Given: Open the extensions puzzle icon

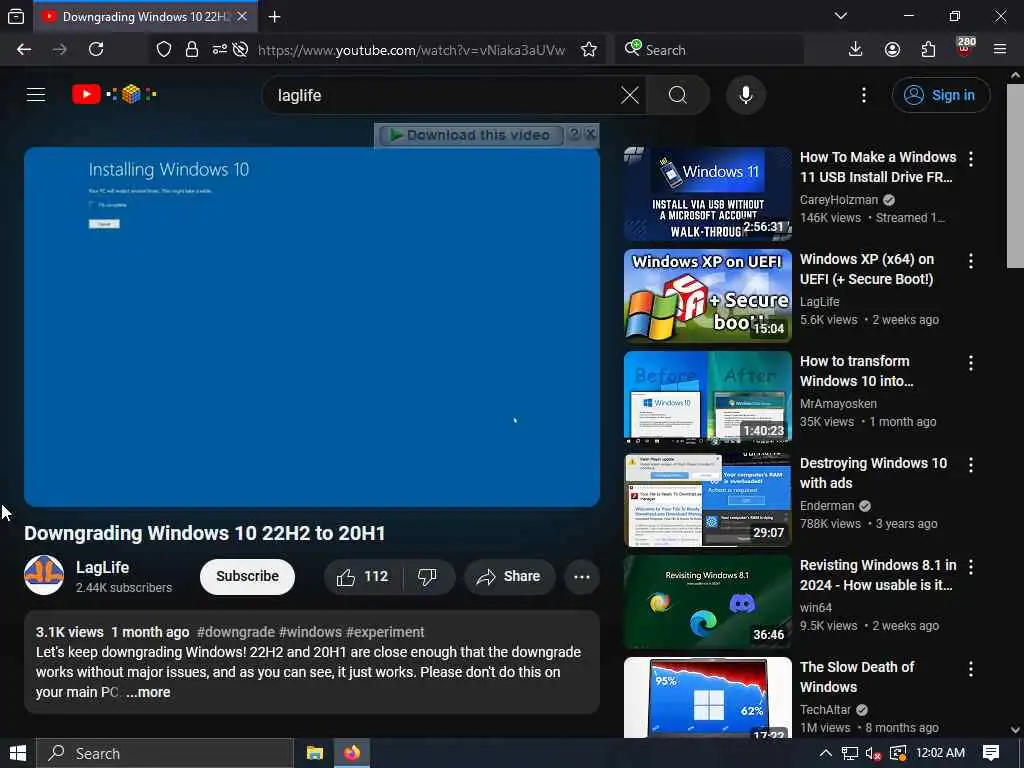Looking at the screenshot, I should (x=928, y=50).
